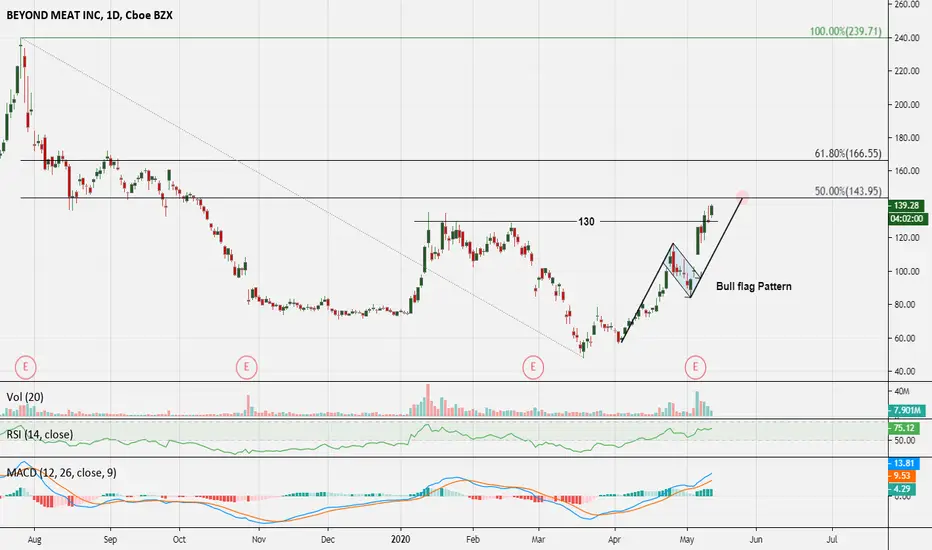This screenshot has height=550, width=932.
Task: Click the BEYOND MEAT INC chart title
Action: [89, 15]
